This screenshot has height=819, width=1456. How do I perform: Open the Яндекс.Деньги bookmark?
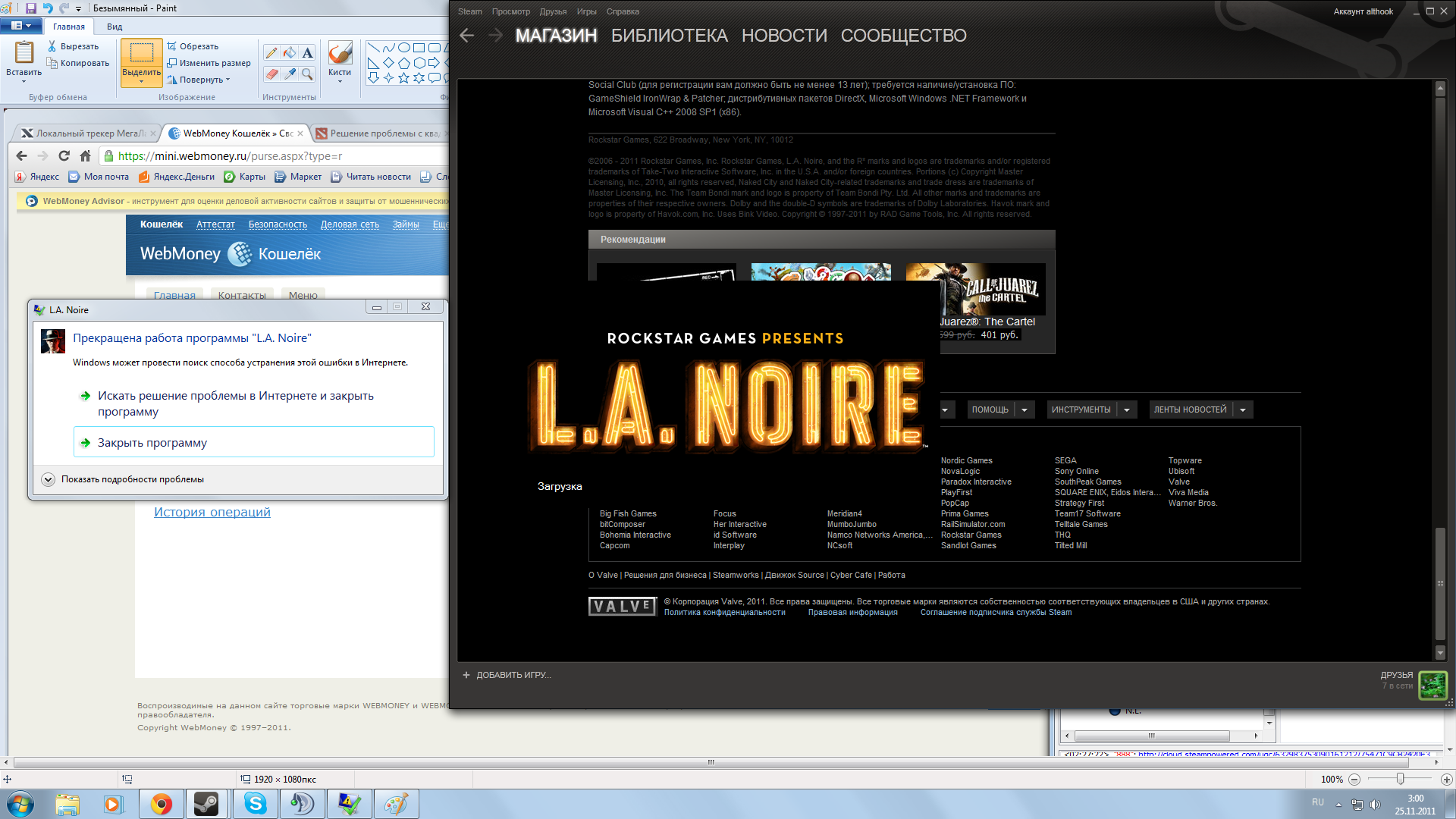pos(177,177)
